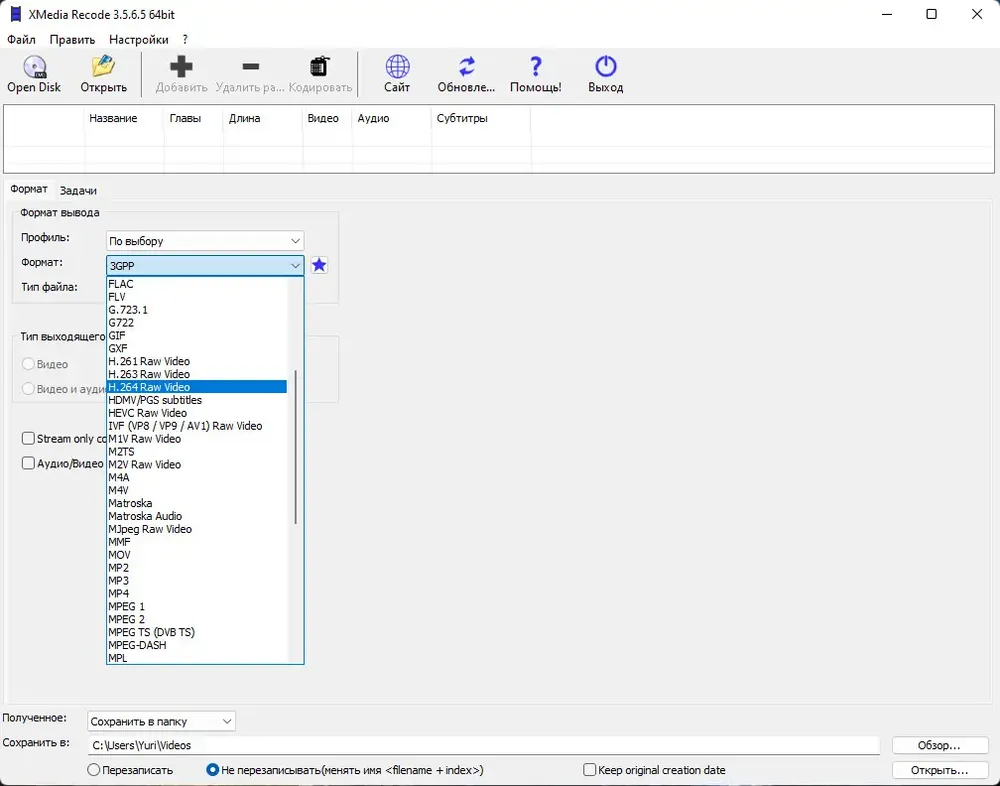
Task: Click the Открыть... button at bottom right
Action: point(939,770)
